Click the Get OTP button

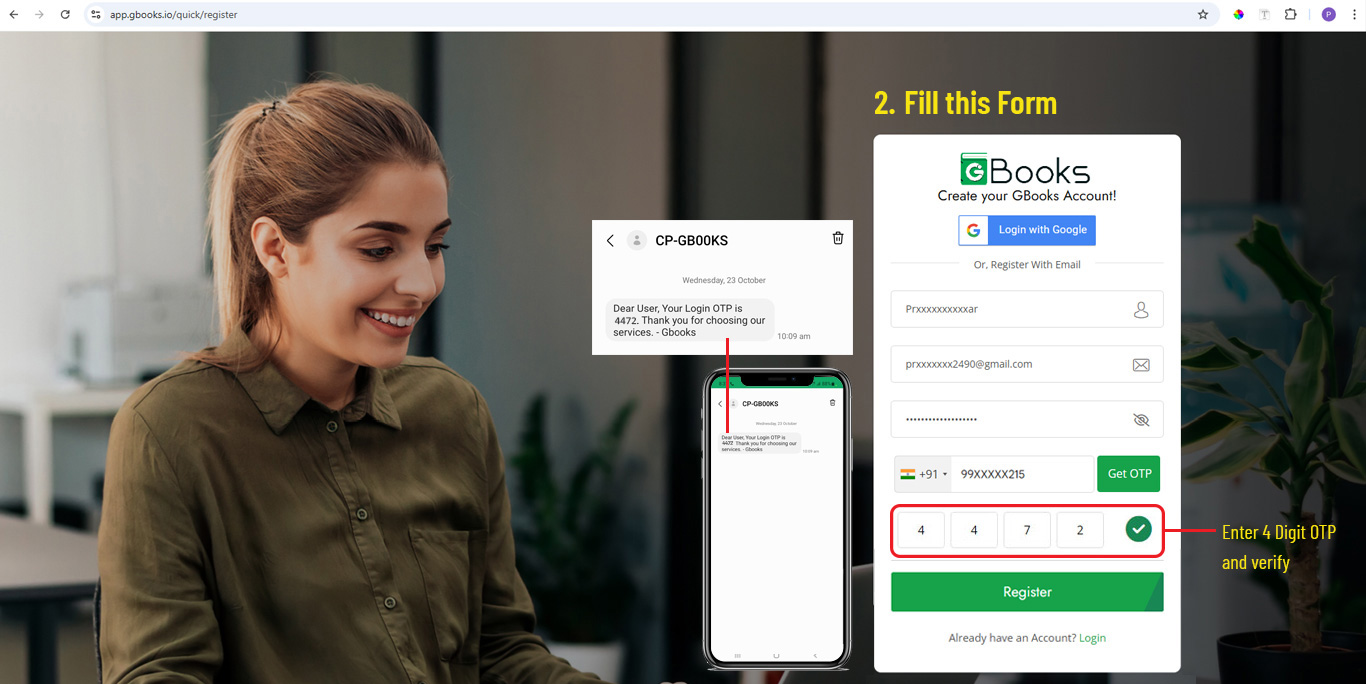(x=1129, y=474)
